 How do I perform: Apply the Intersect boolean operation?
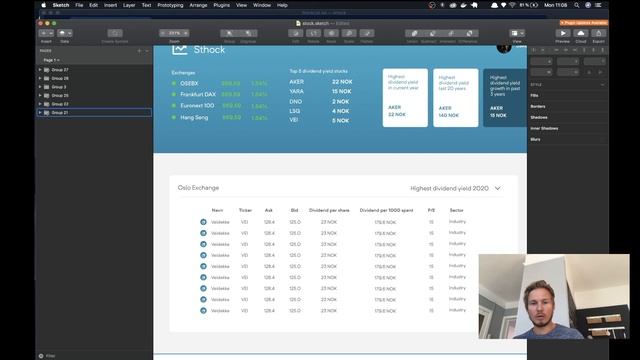(x=451, y=33)
